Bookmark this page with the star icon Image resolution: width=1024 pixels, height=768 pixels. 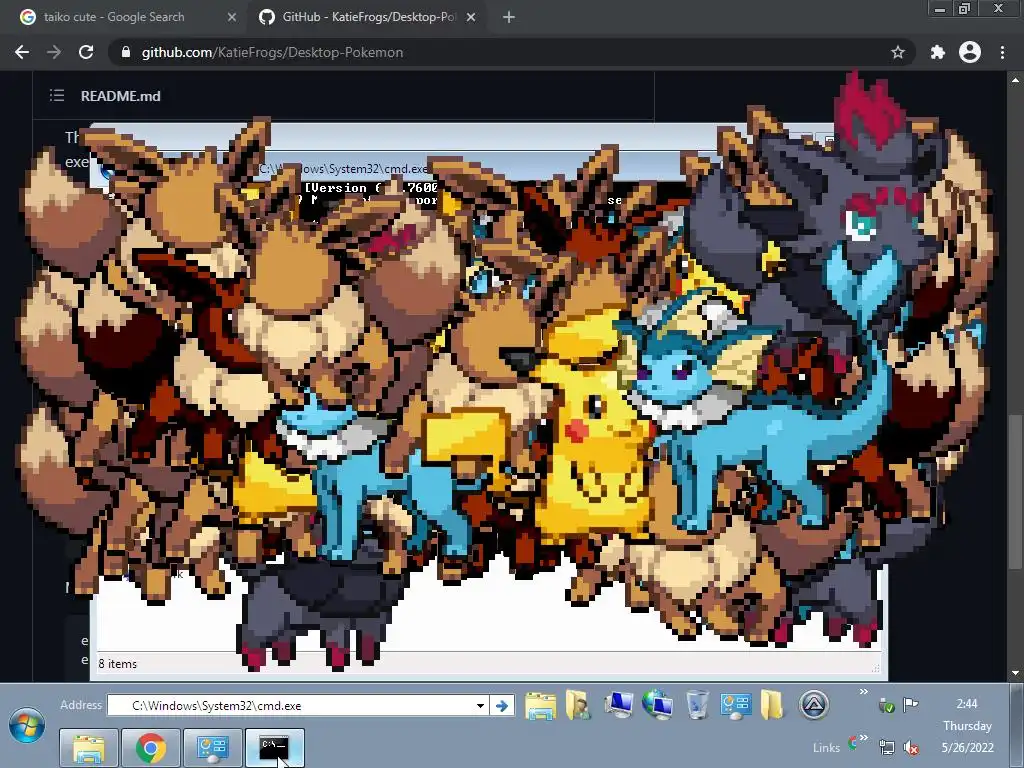click(x=898, y=52)
